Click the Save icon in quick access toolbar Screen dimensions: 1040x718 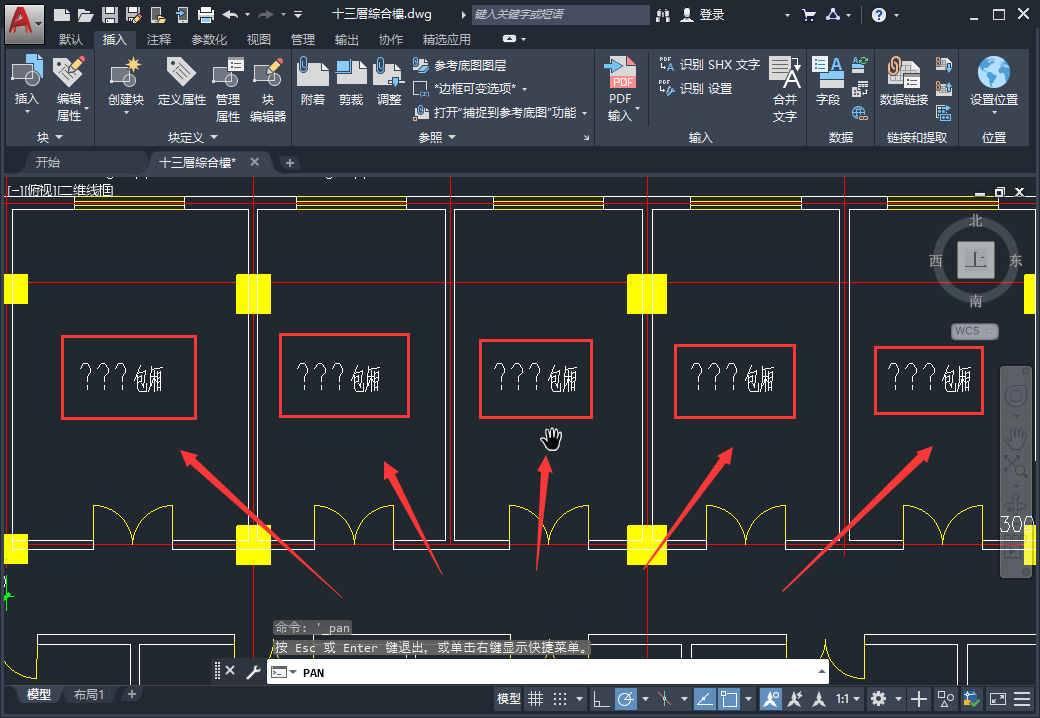[x=109, y=15]
